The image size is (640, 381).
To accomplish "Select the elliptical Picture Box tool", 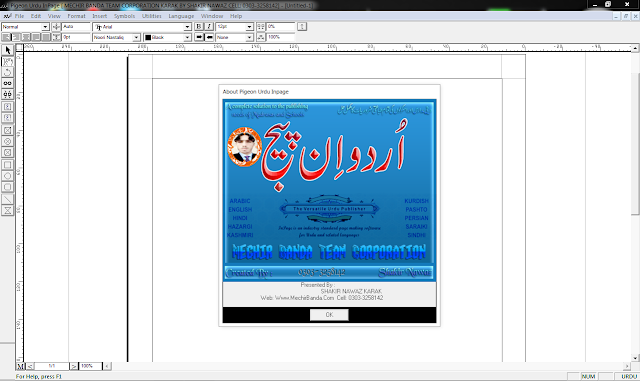I will [x=7, y=142].
